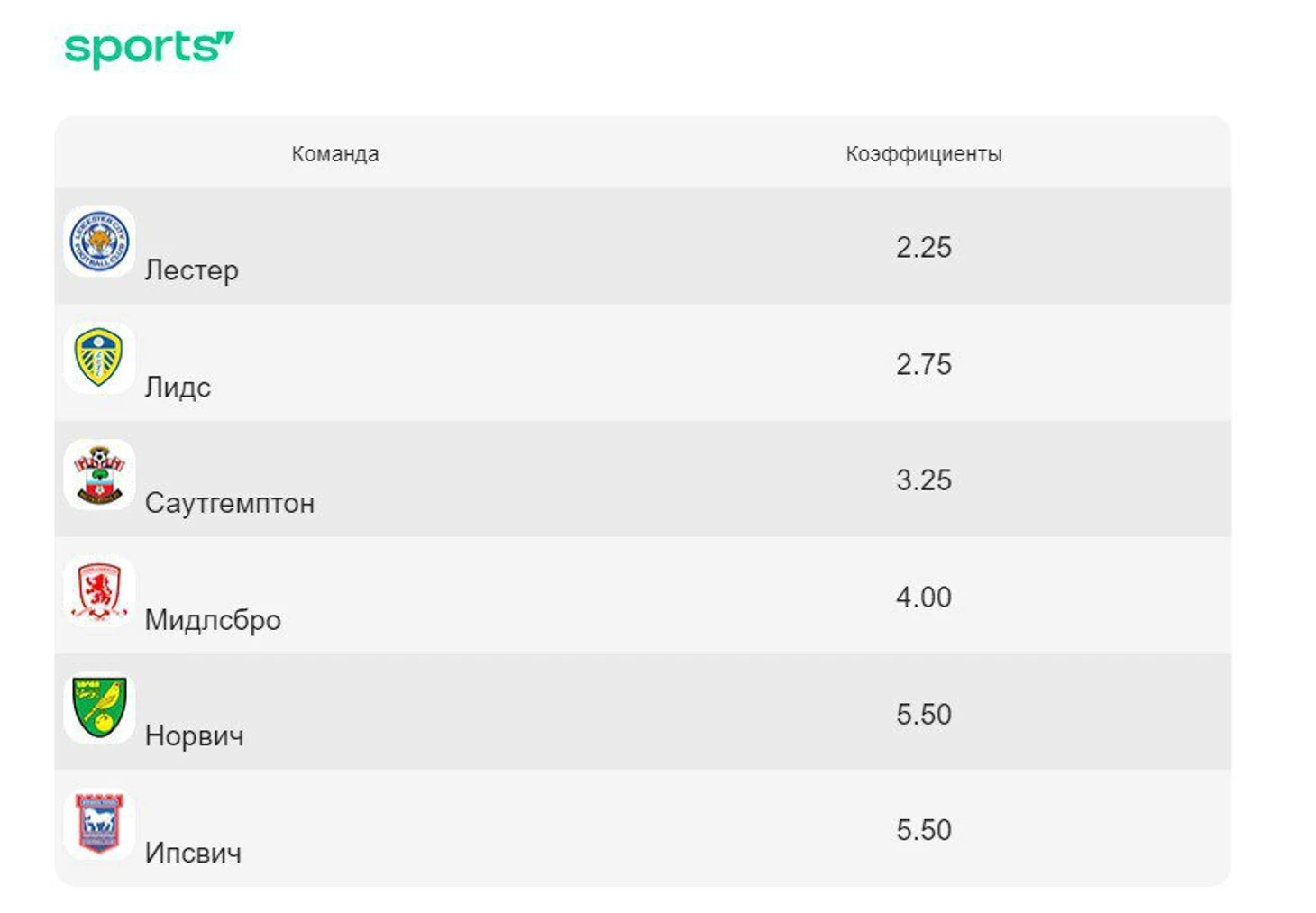Open the Саутгемптон team name

[x=230, y=503]
